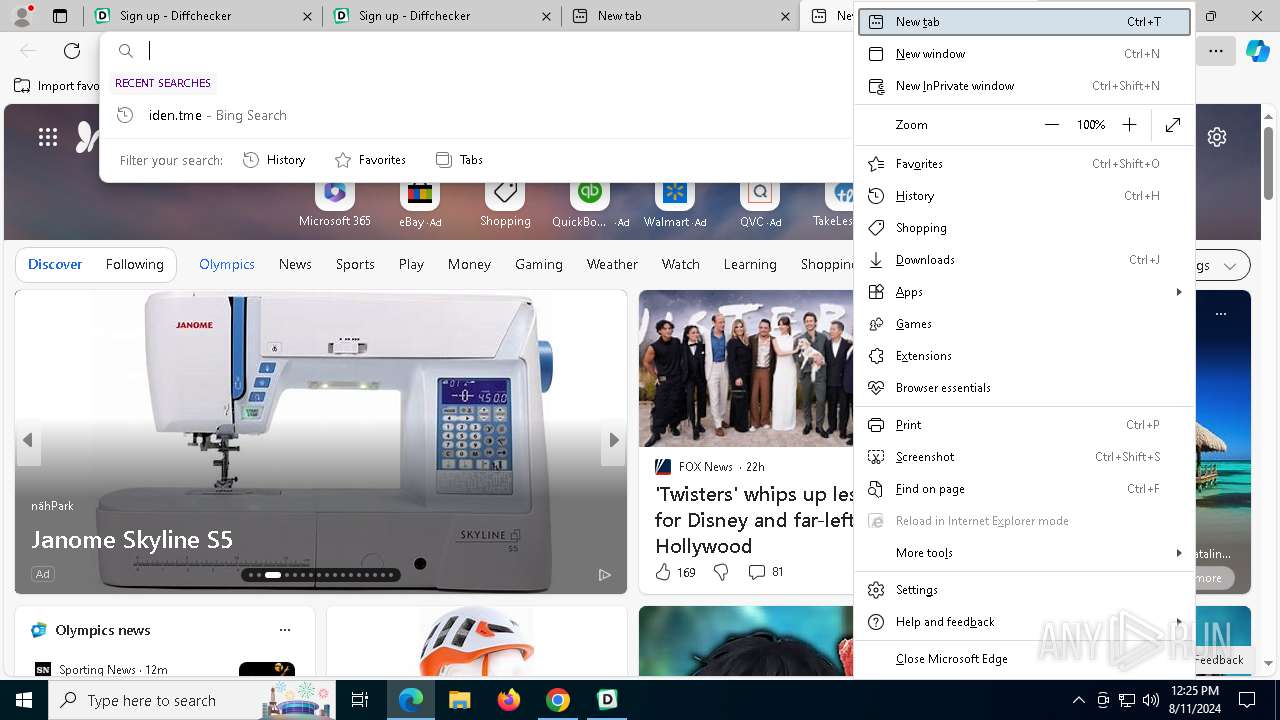Image resolution: width=1280 pixels, height=720 pixels.
Task: Select Close Microsoft Edge
Action: point(1025,659)
